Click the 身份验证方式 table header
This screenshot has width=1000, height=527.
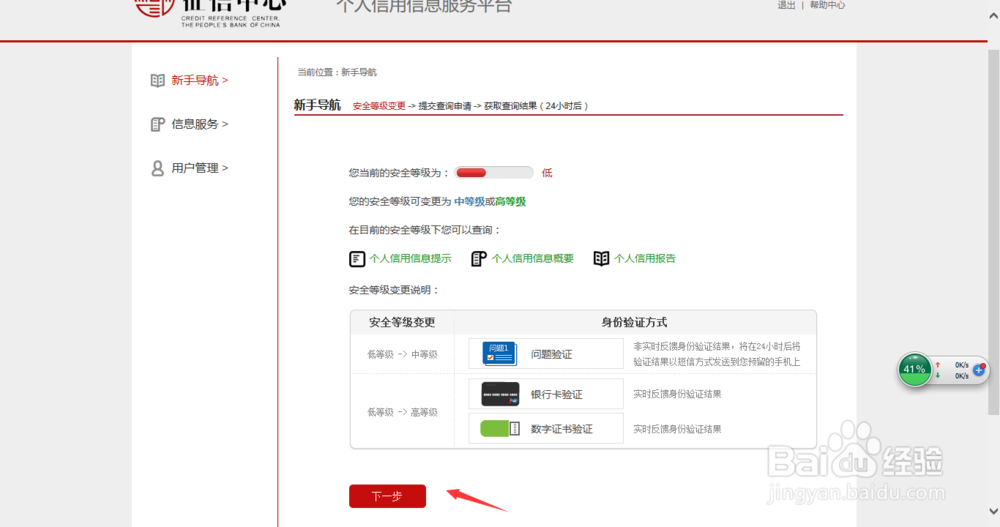click(x=634, y=322)
